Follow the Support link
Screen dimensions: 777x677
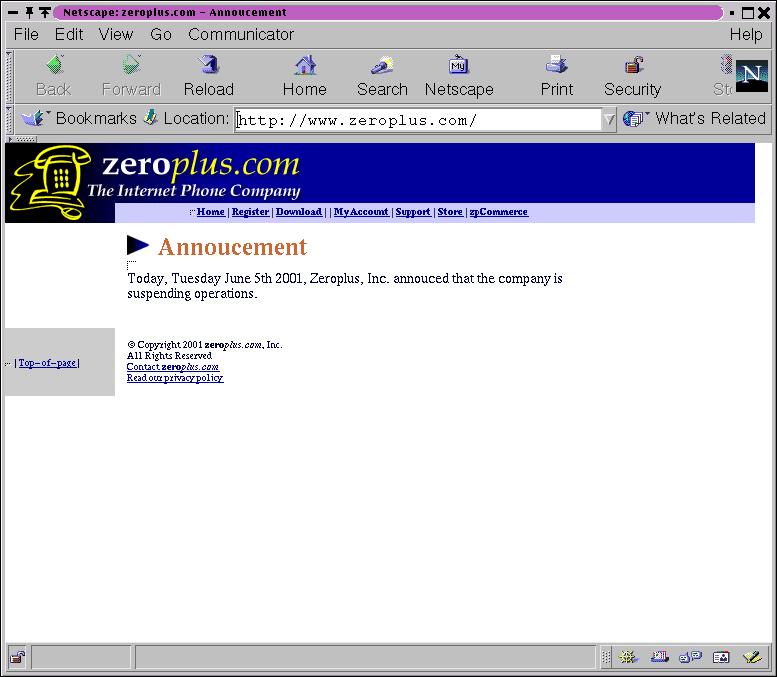413,212
